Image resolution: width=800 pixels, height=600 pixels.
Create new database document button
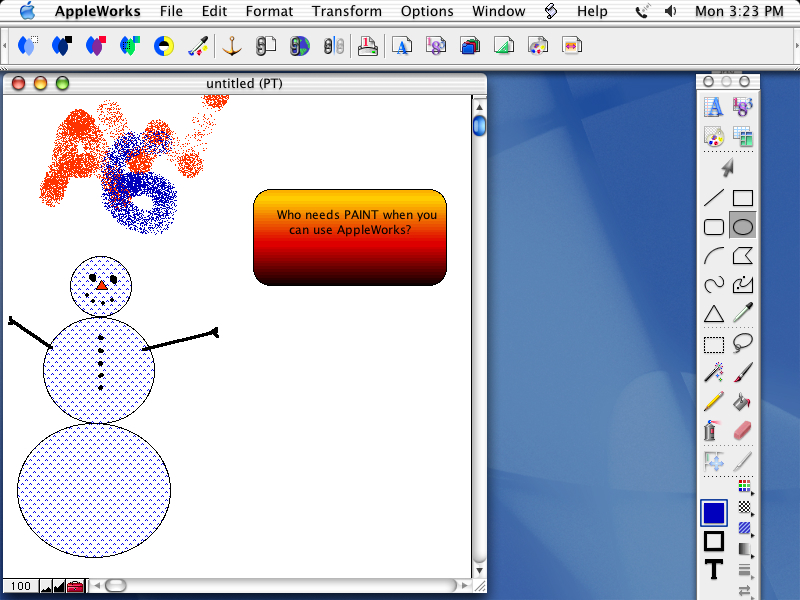pos(470,46)
